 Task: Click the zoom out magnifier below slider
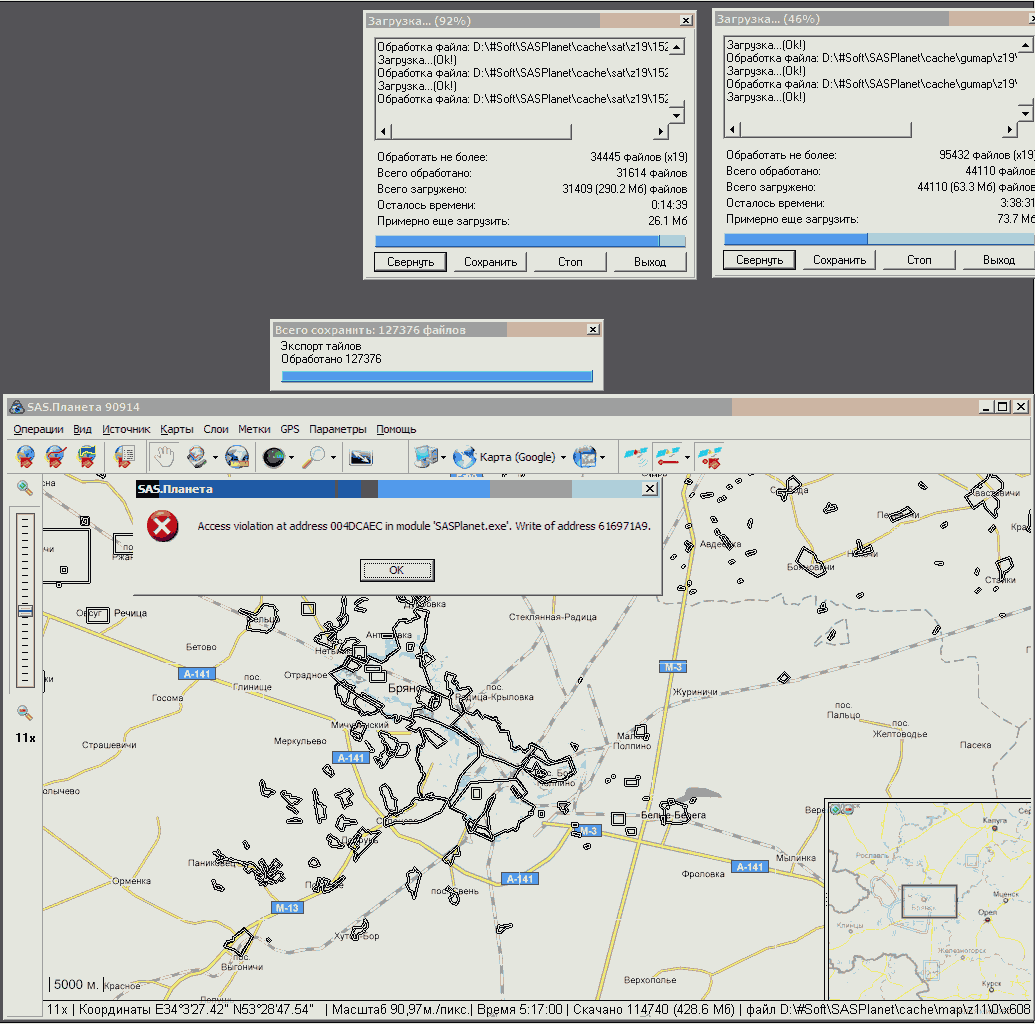click(x=25, y=713)
